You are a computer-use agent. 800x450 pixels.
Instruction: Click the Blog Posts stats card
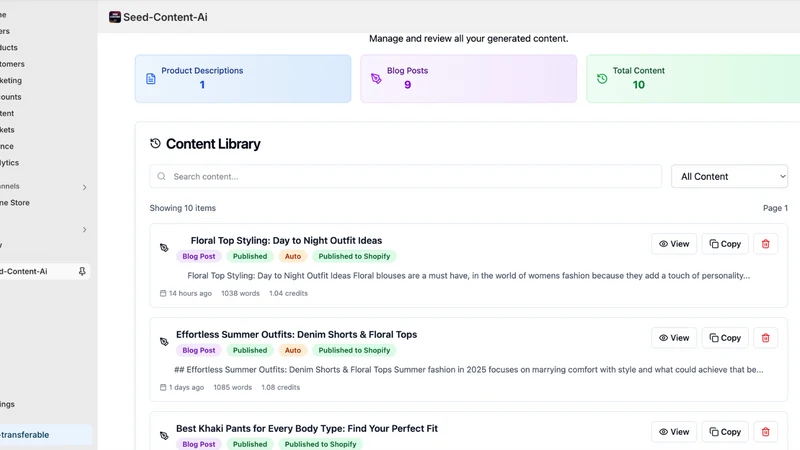468,79
